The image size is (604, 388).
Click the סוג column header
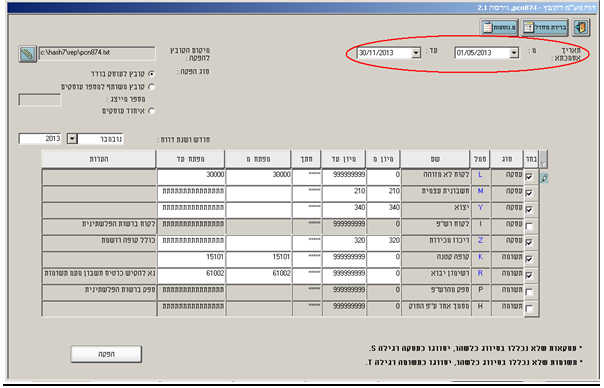tap(507, 159)
